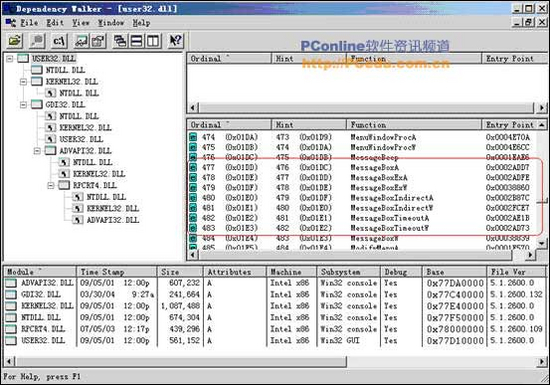The width and height of the screenshot is (550, 385).
Task: Click the Cascade windows toolbar icon
Action: pyautogui.click(x=120, y=41)
